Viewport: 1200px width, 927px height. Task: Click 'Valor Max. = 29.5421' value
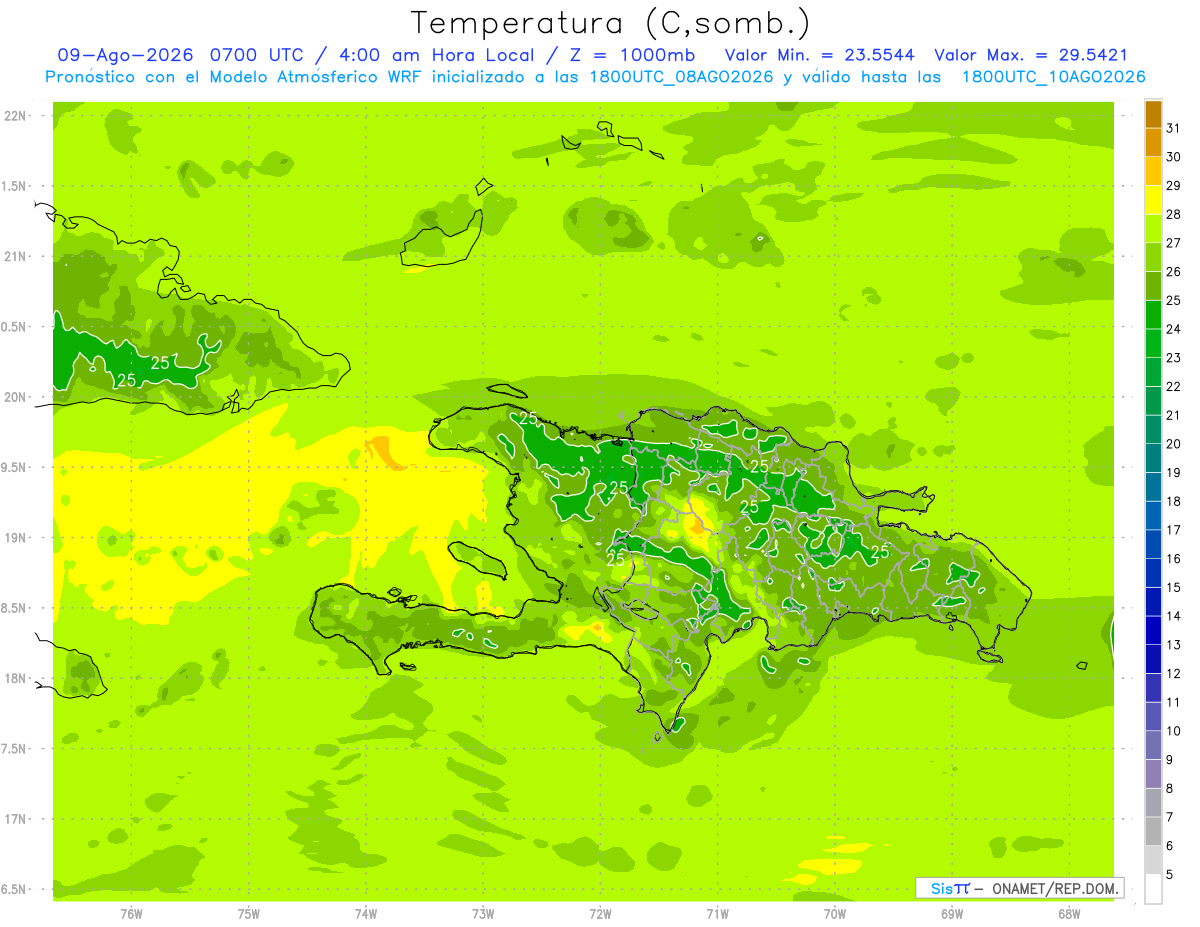point(1031,55)
